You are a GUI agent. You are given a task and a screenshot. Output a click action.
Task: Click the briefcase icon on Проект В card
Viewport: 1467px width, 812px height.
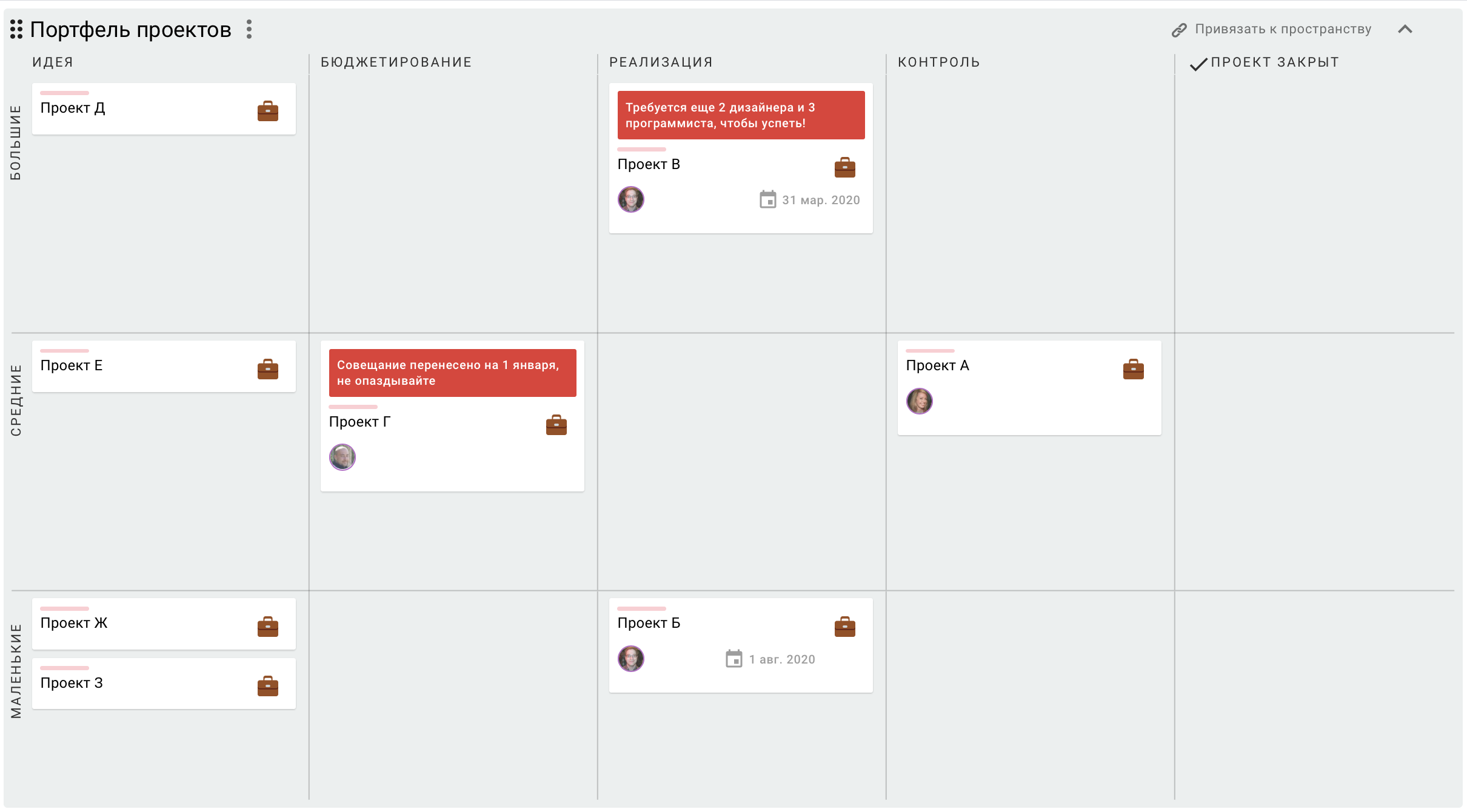[x=844, y=167]
